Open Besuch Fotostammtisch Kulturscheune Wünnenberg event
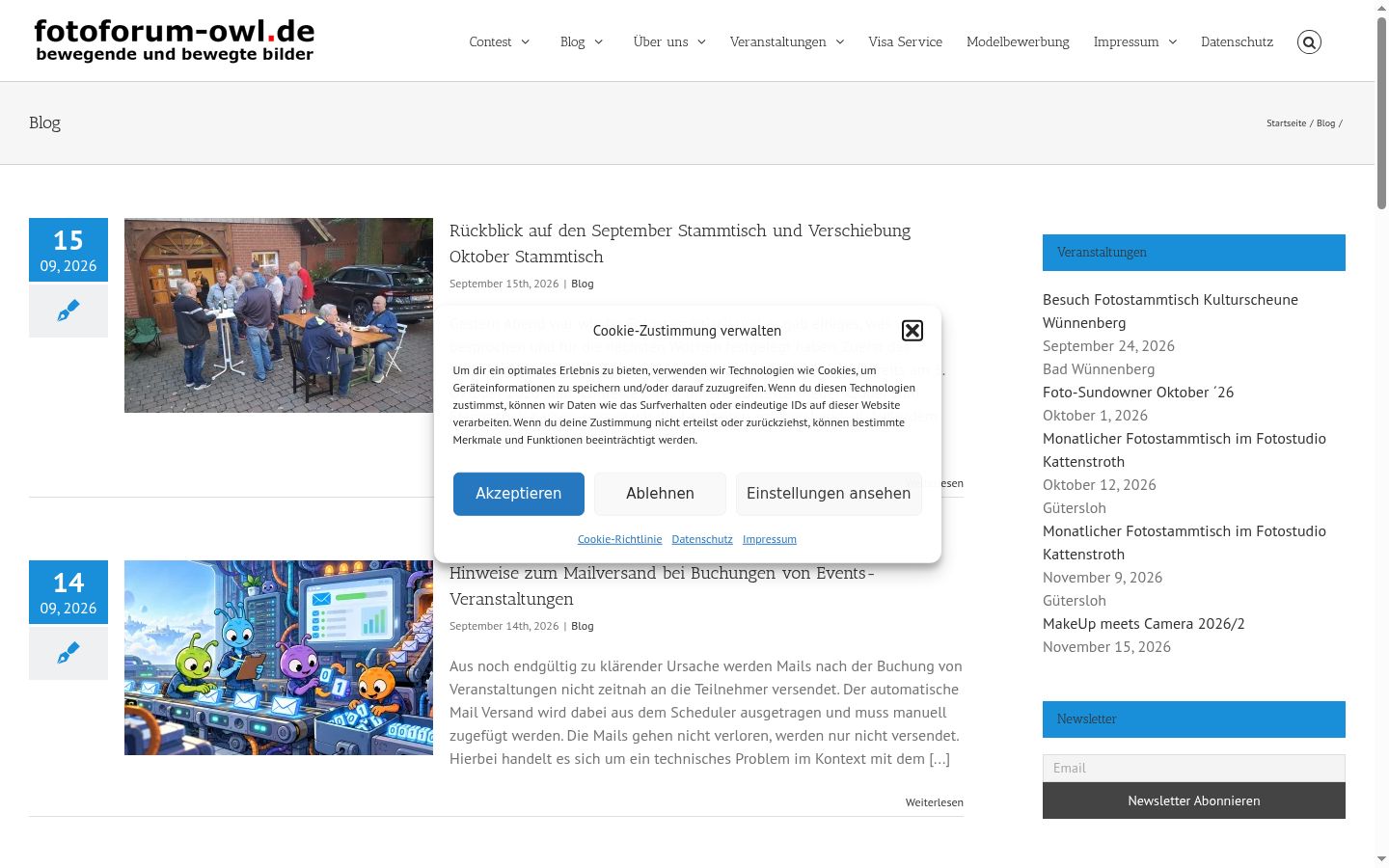The width and height of the screenshot is (1389, 868). click(1170, 311)
